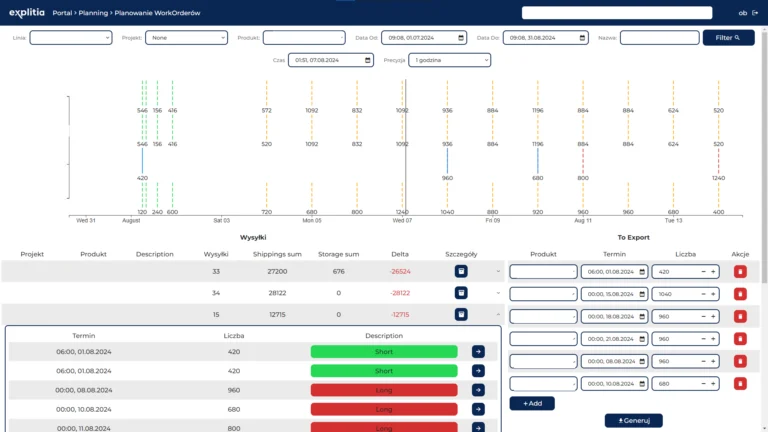768x432 pixels.
Task: Open calendar in 00:00, 18.08.2024 export Termin
Action: (642, 317)
